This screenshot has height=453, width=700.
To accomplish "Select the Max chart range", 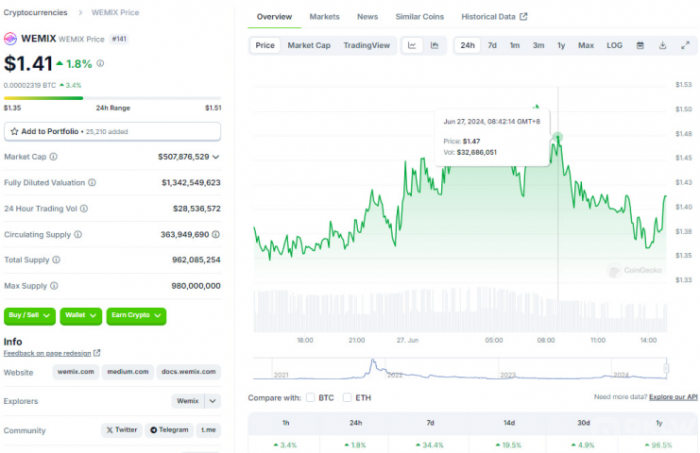I will [586, 46].
